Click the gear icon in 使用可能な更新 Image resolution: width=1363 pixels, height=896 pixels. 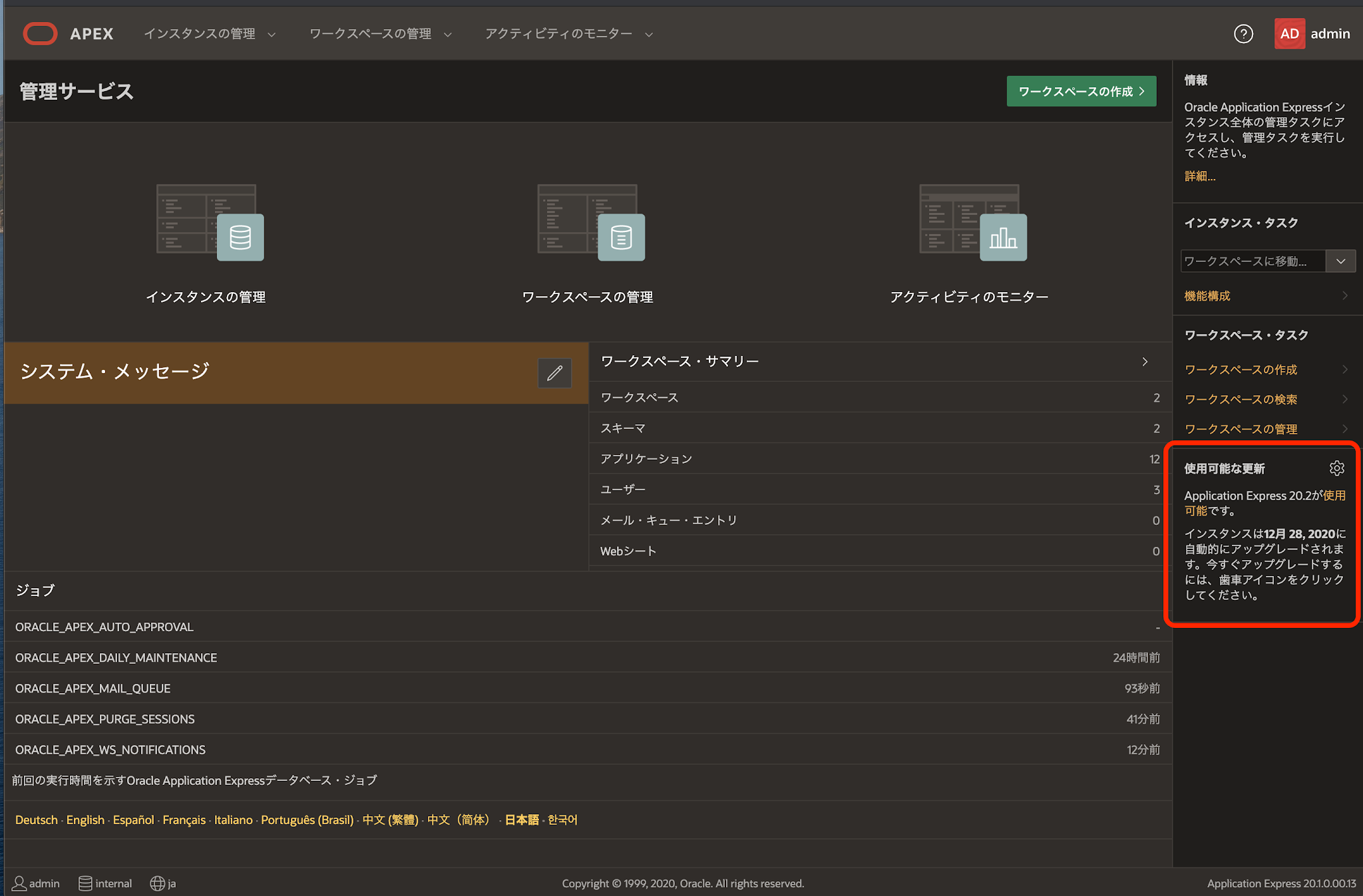coord(1336,468)
